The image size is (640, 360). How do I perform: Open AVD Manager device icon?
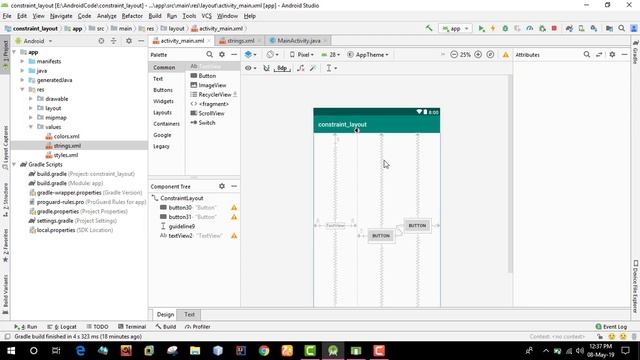pos(581,29)
